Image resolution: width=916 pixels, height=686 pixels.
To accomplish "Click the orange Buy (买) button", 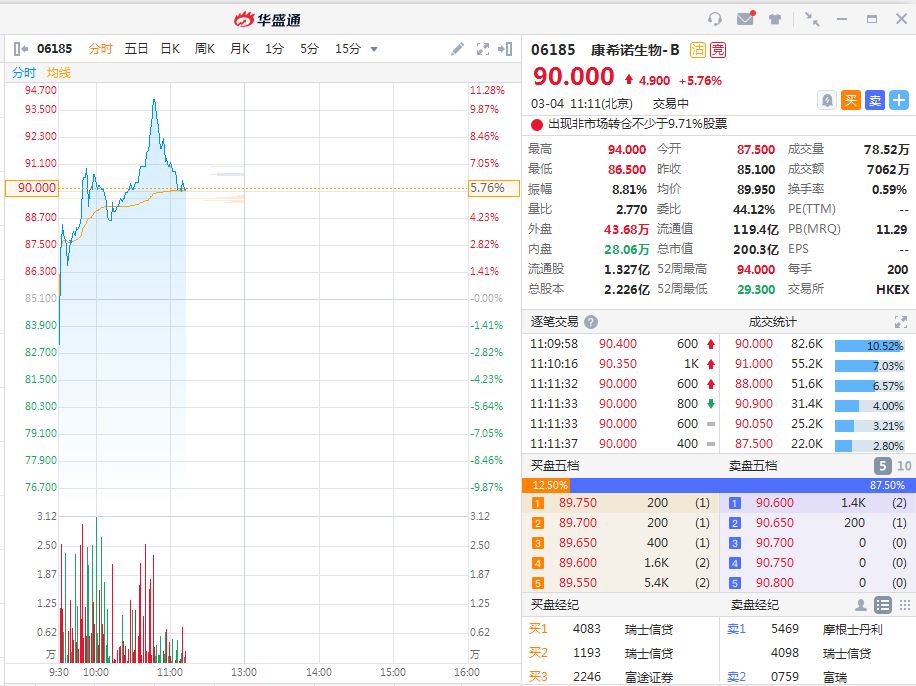I will click(851, 101).
